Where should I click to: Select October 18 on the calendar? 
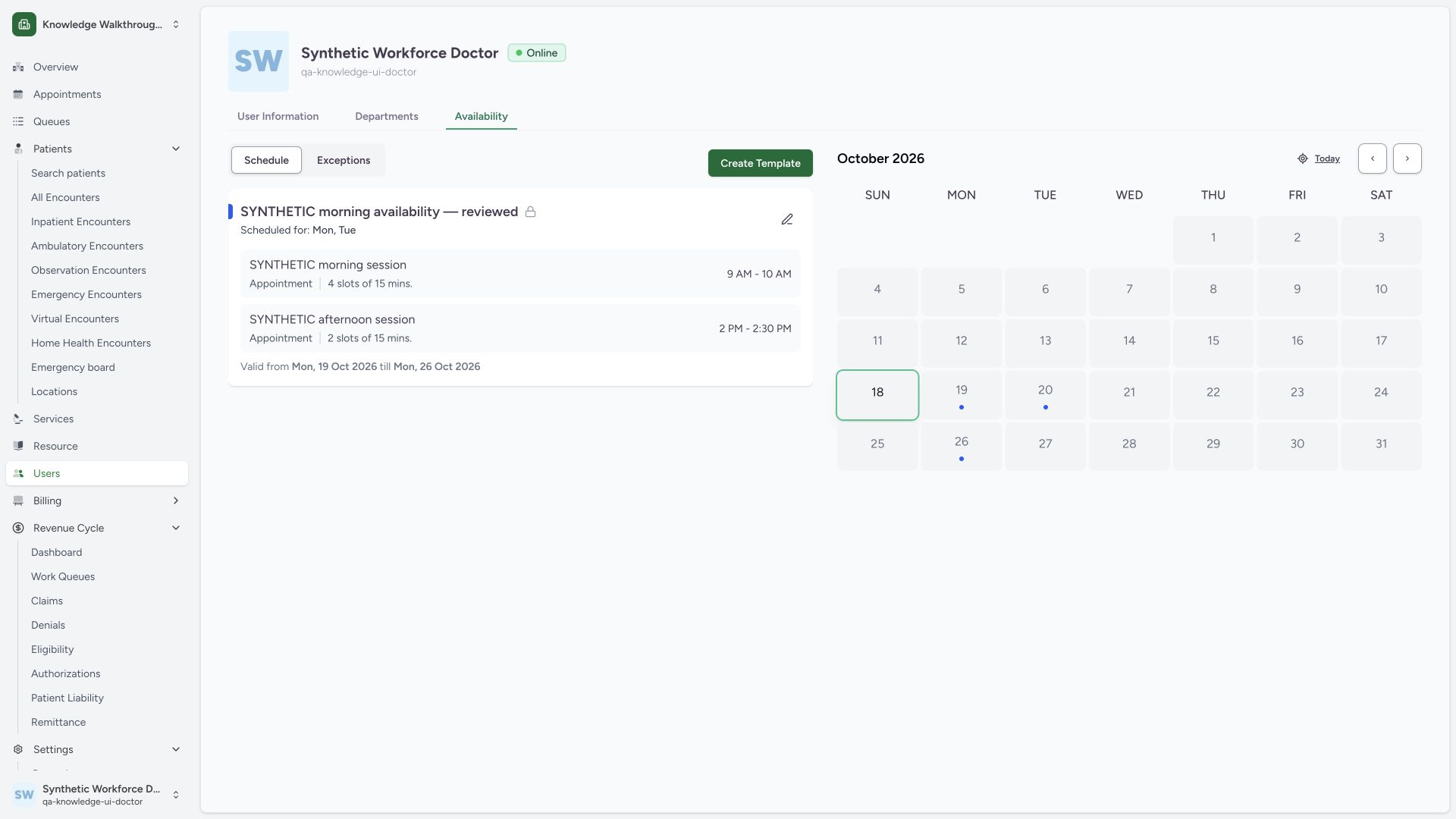tap(877, 395)
